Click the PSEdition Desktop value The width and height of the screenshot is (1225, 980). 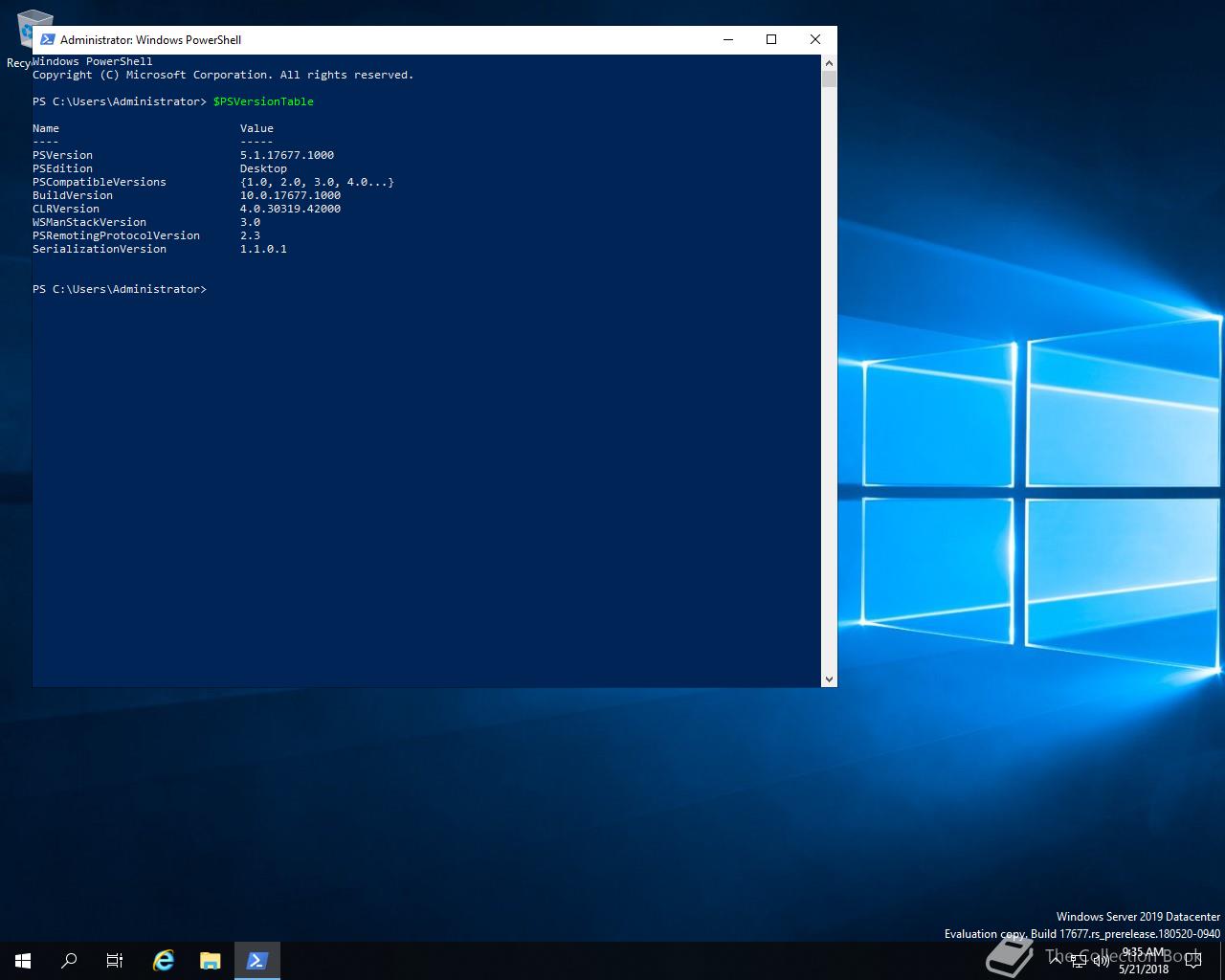click(x=263, y=168)
